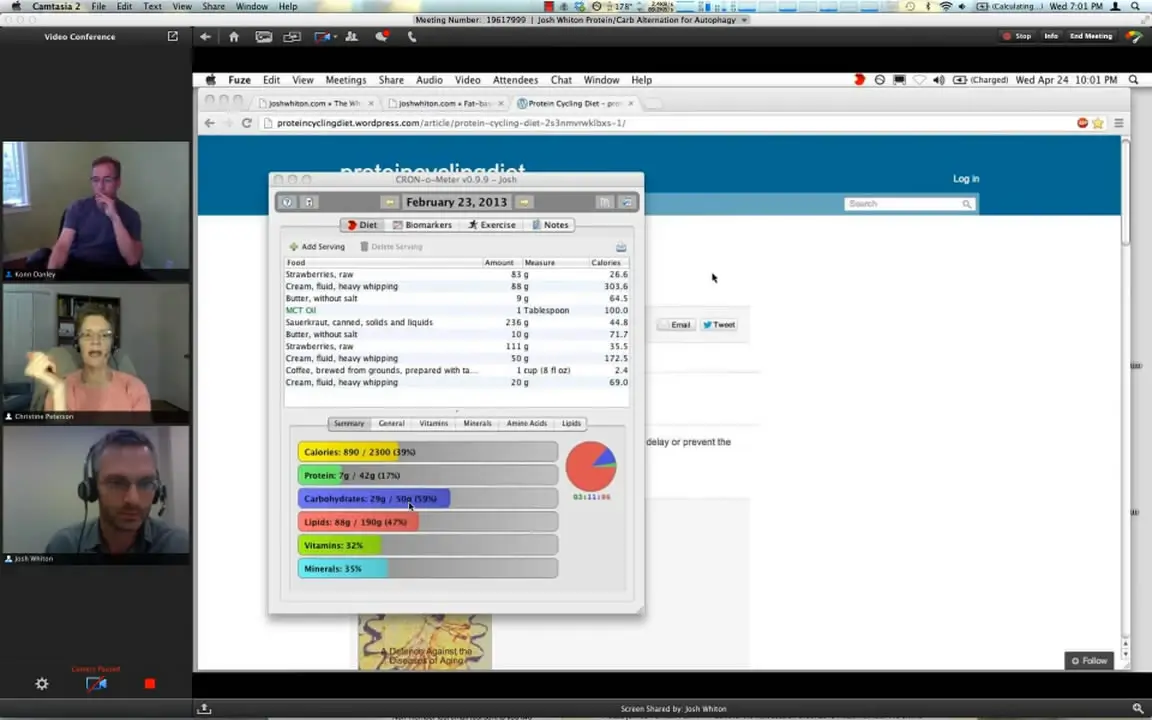Click the Carbohydrates progress bar

pyautogui.click(x=428, y=499)
